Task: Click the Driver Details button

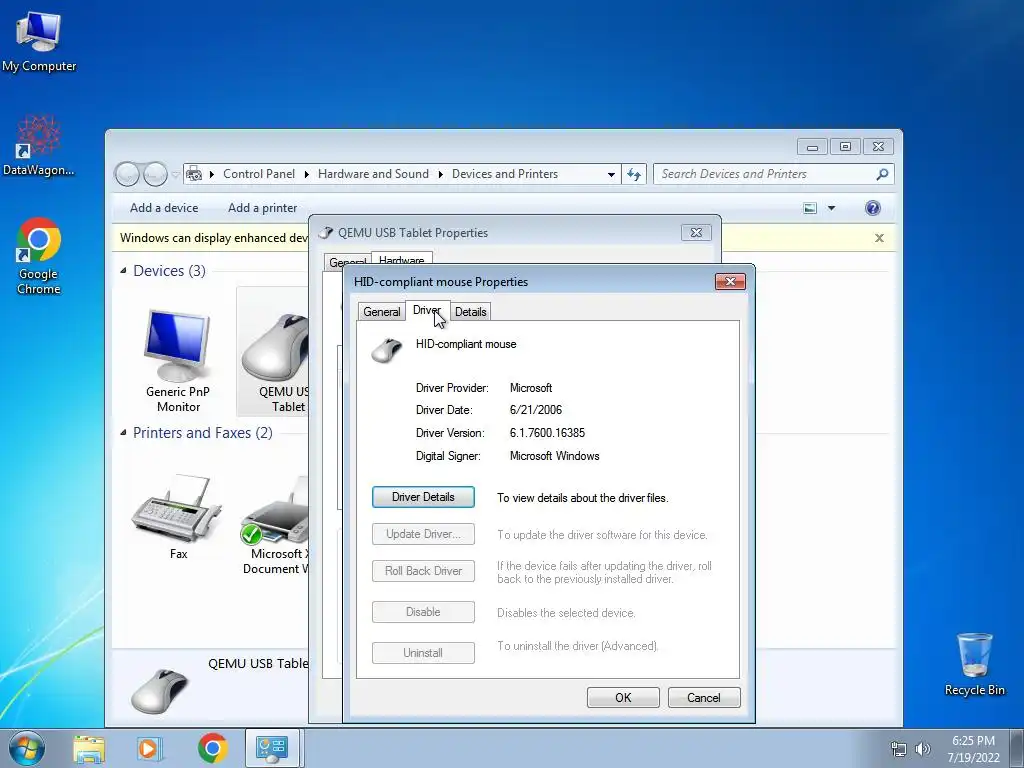Action: tap(423, 497)
